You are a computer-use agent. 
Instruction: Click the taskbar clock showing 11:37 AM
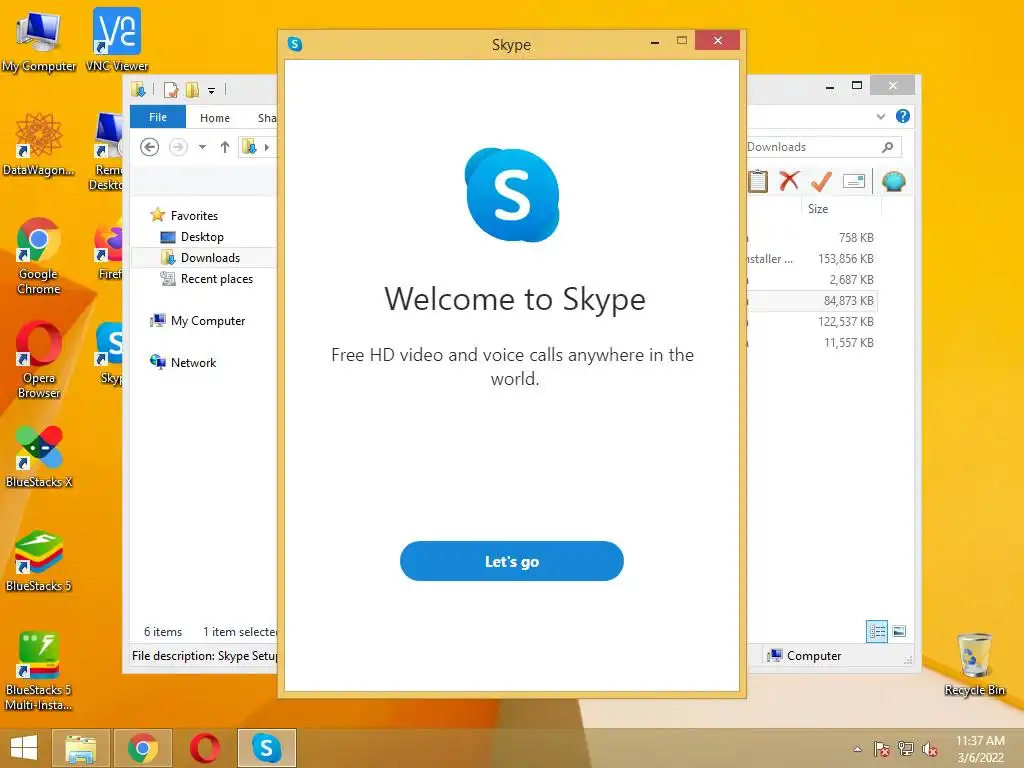point(980,748)
